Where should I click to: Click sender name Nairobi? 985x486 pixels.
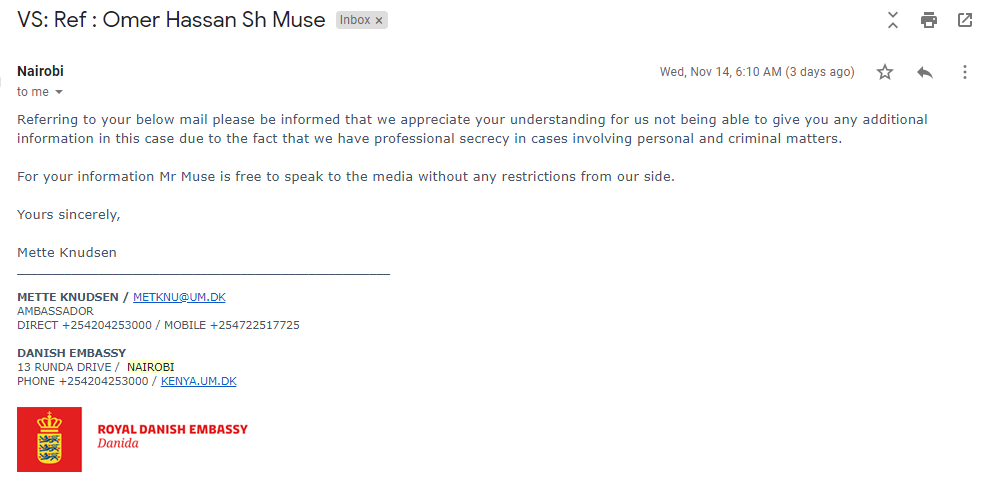click(x=40, y=71)
